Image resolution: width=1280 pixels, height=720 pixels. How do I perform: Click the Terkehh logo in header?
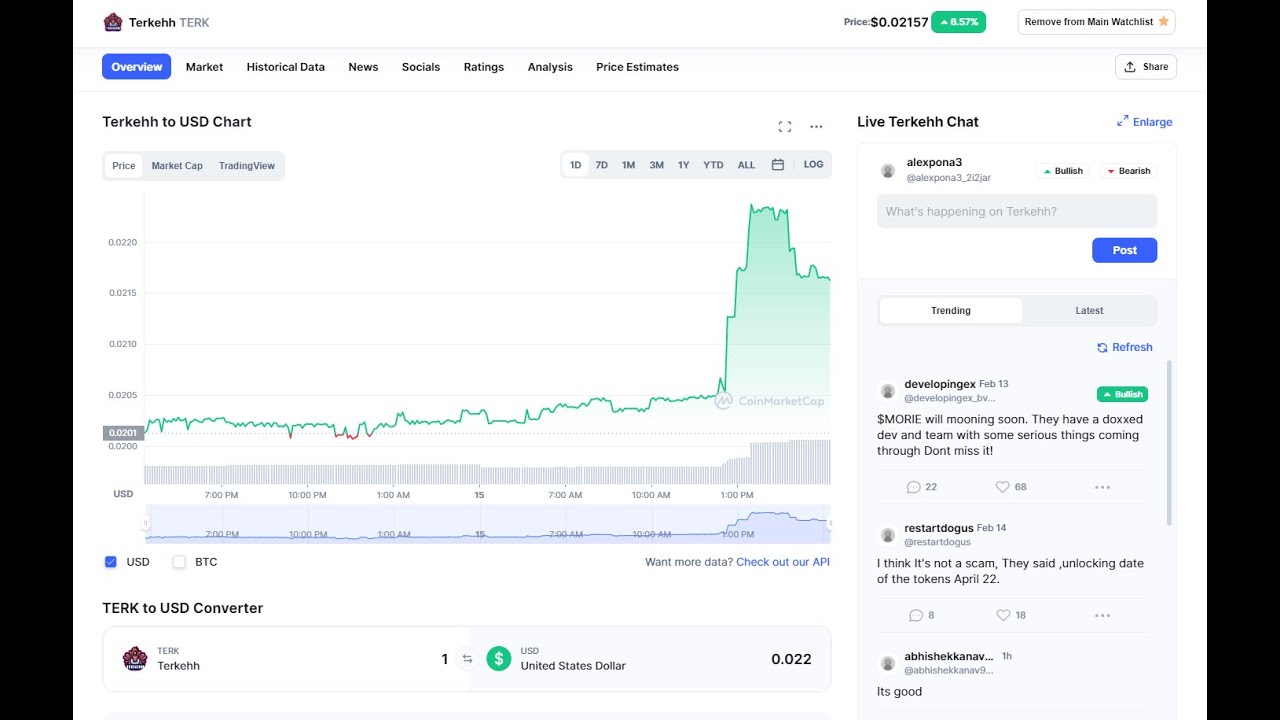[113, 22]
